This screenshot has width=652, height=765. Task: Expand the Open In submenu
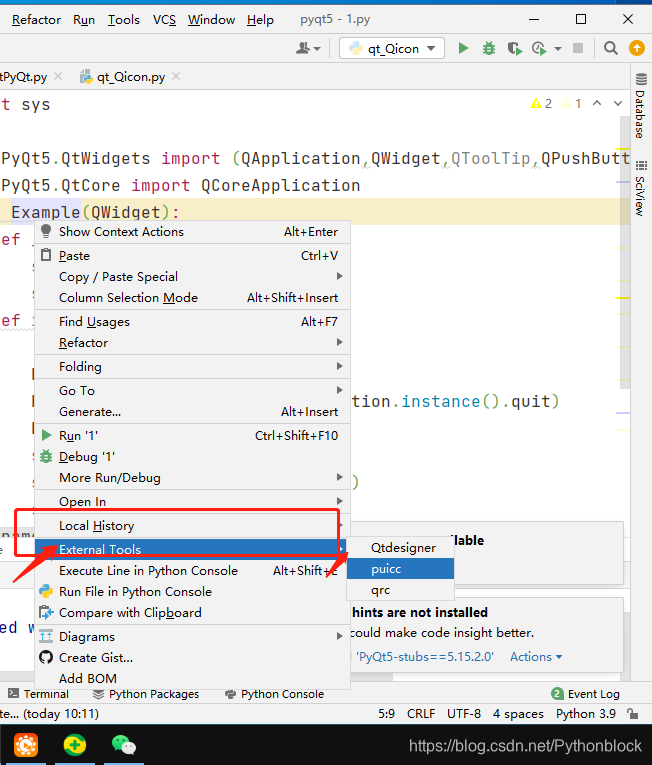pos(339,501)
